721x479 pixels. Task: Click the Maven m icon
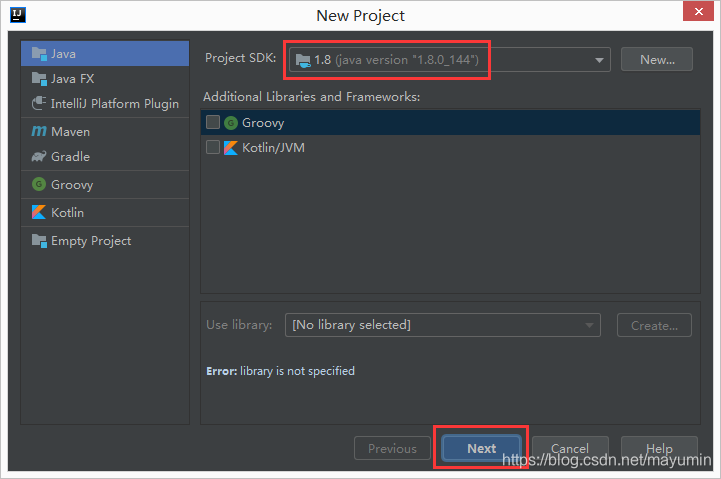39,131
